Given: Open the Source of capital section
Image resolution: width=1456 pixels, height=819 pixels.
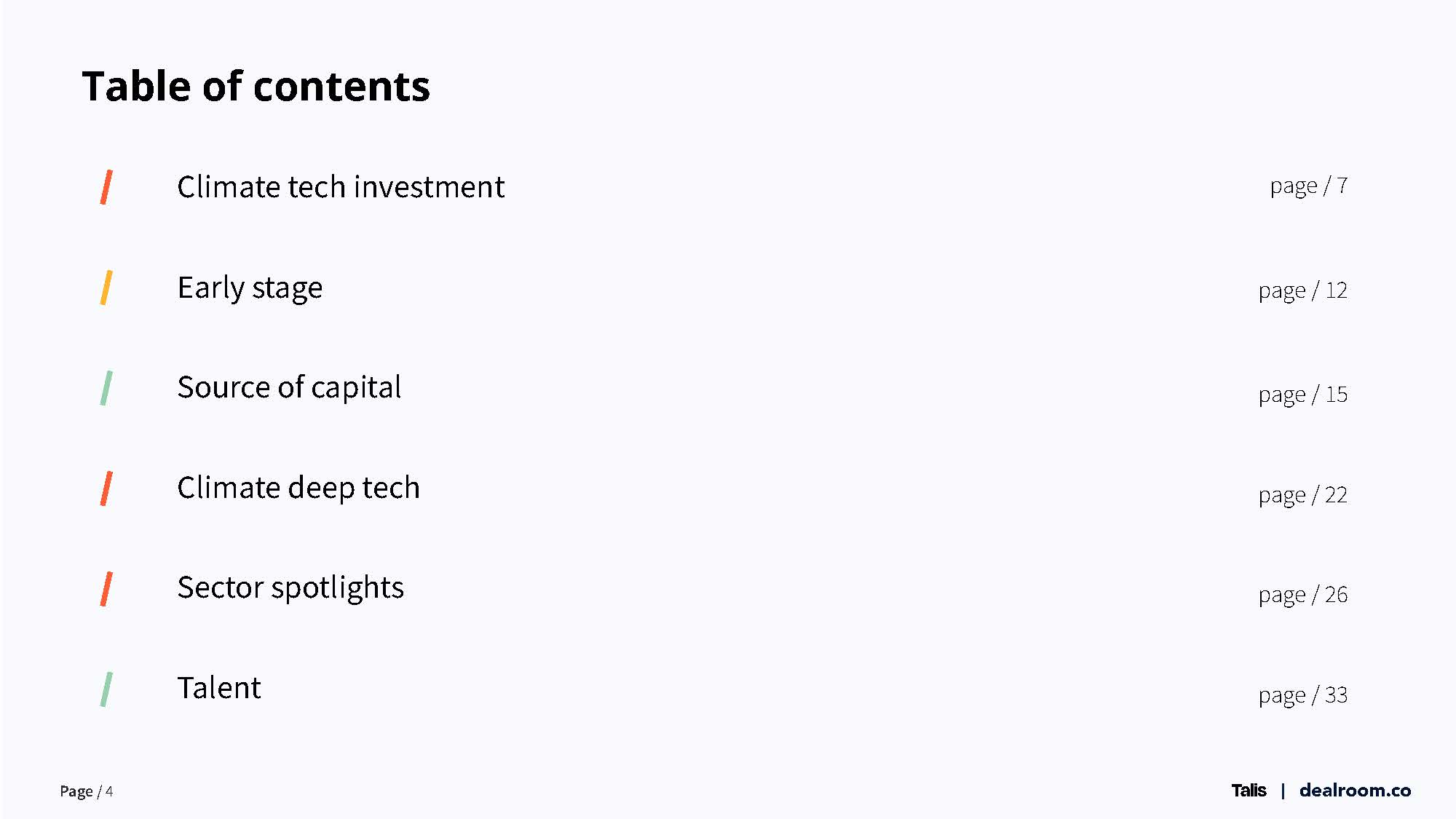Looking at the screenshot, I should 289,387.
